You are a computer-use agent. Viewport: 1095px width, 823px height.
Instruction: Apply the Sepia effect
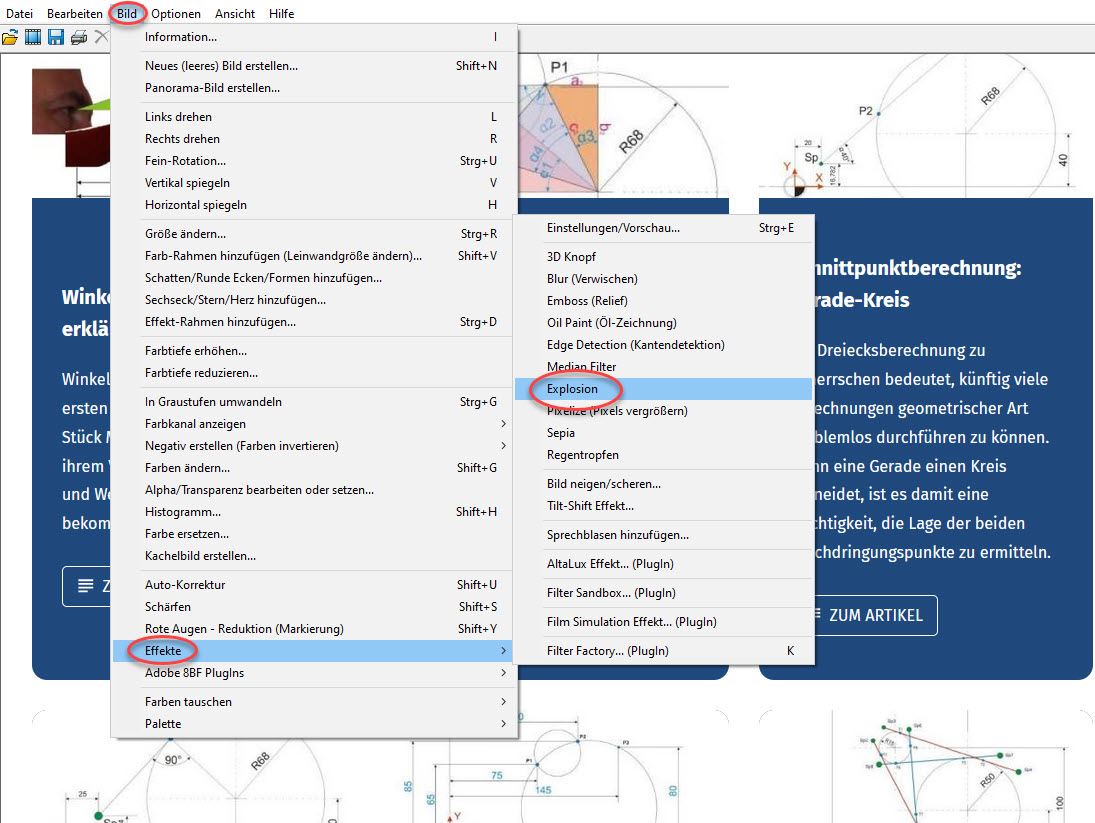click(663, 433)
